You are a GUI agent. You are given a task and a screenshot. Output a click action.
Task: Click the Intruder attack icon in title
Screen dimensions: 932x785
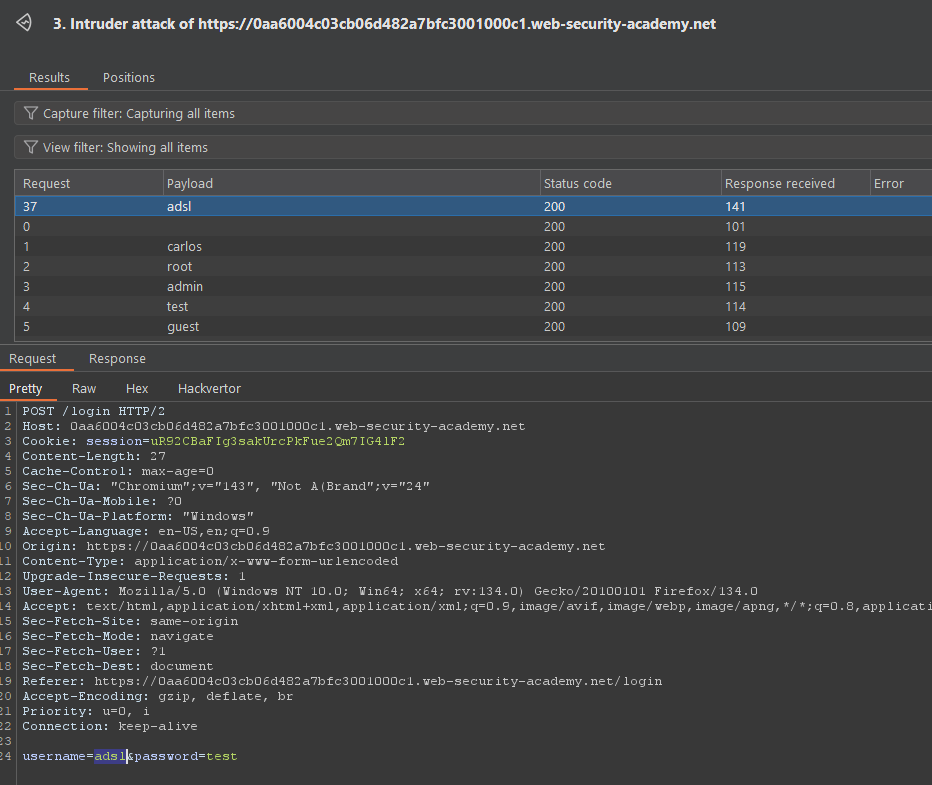click(23, 23)
